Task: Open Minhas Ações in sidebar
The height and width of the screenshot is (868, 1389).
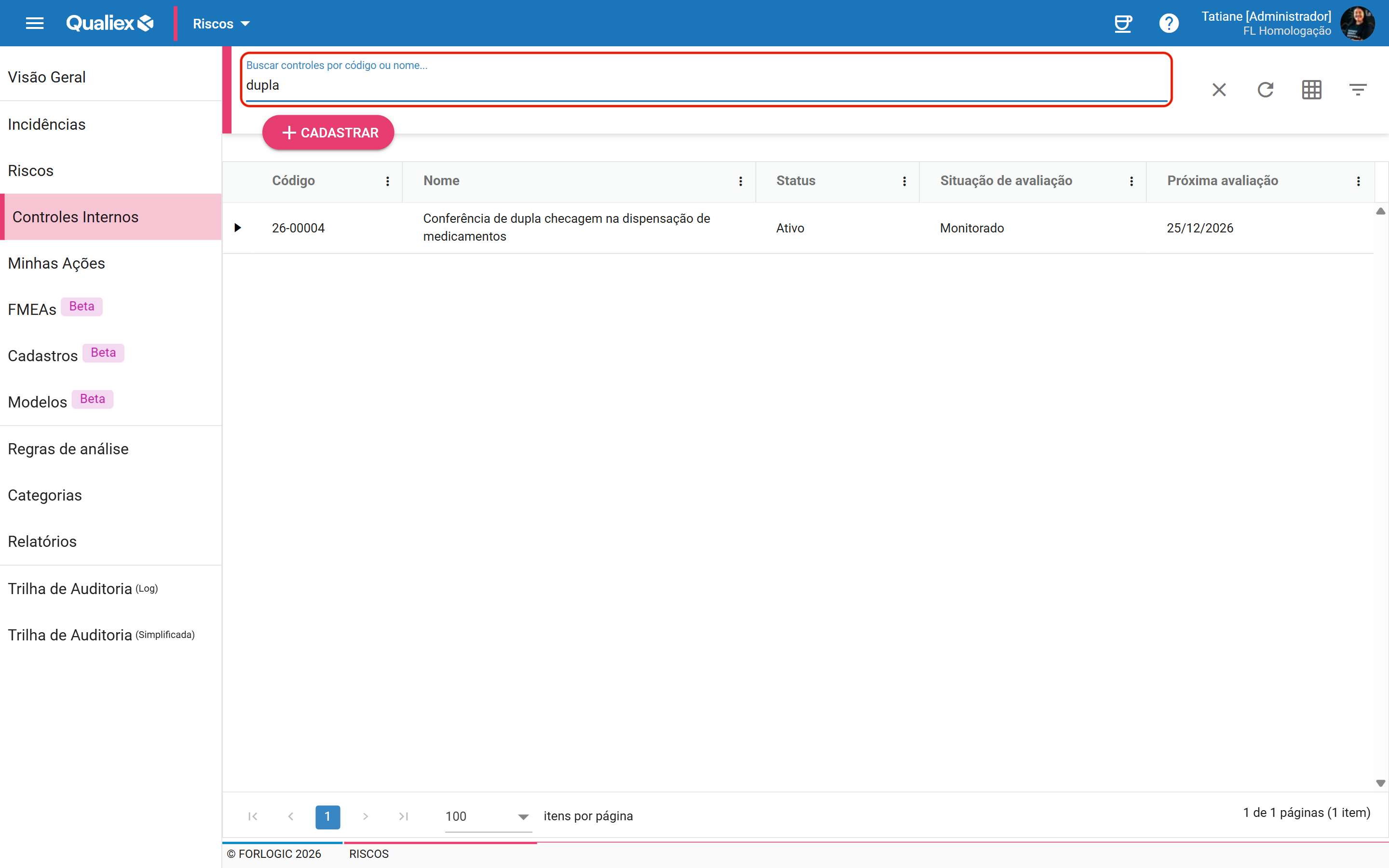Action: pos(111,263)
